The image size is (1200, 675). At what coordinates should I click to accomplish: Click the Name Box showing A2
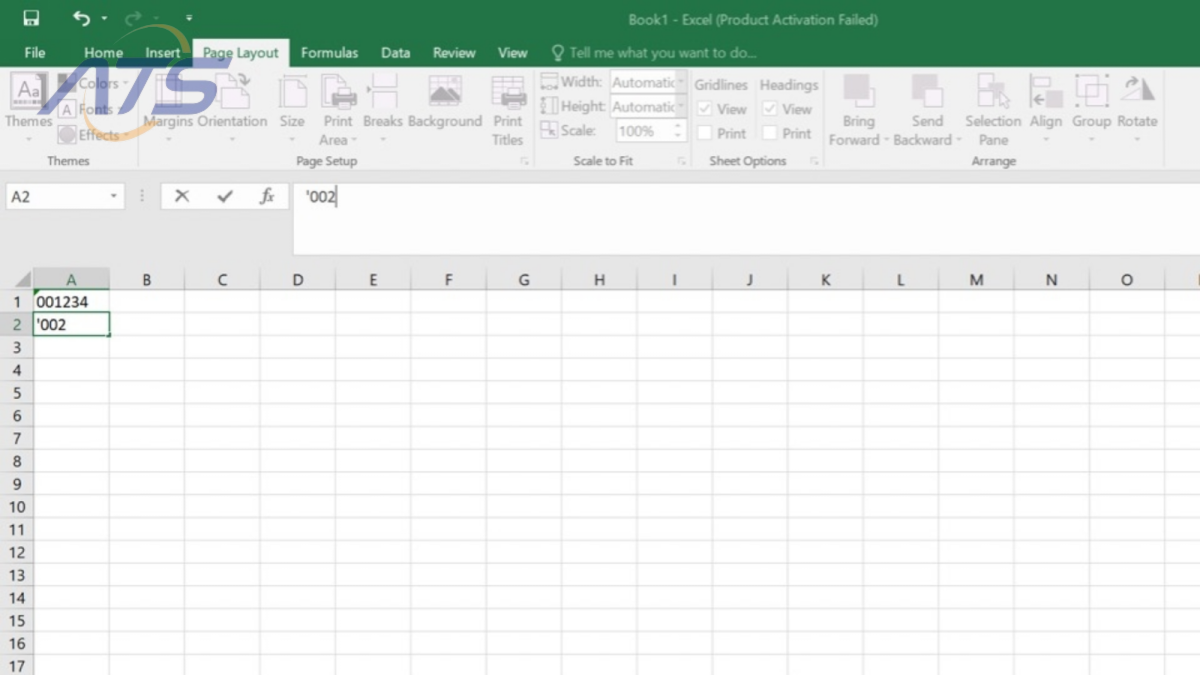[x=55, y=197]
